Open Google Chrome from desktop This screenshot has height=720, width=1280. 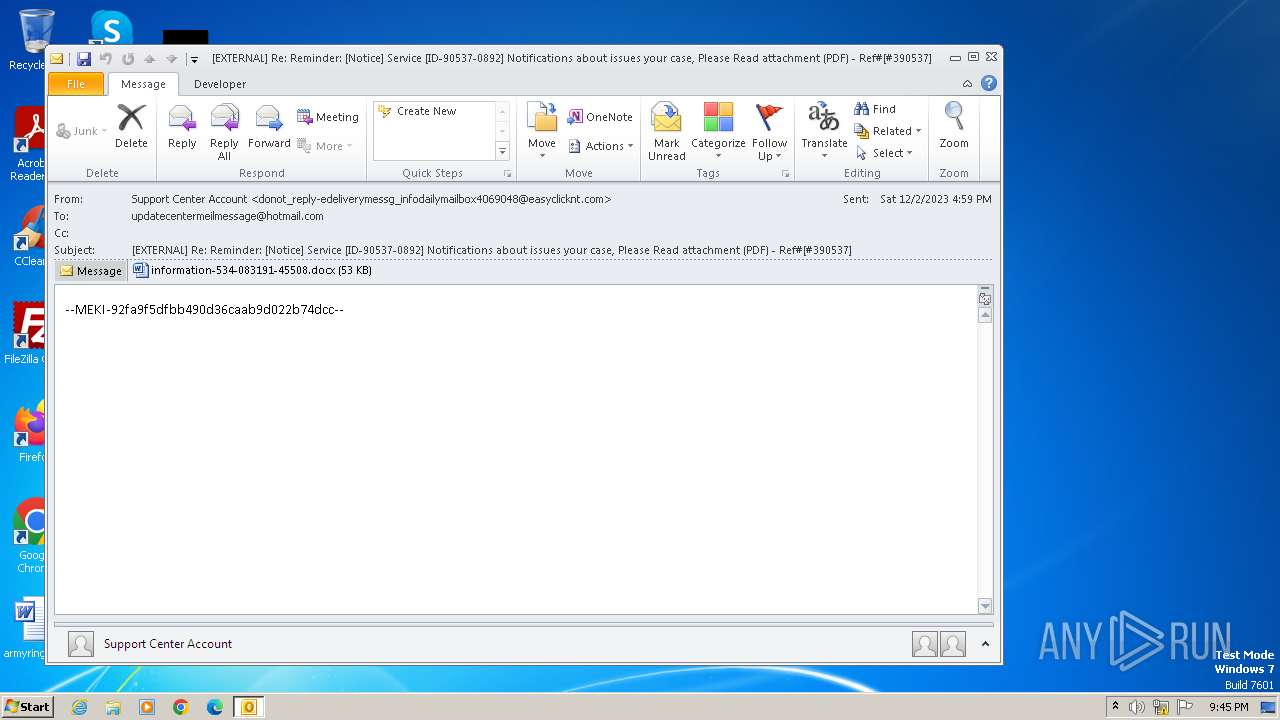tap(32, 535)
